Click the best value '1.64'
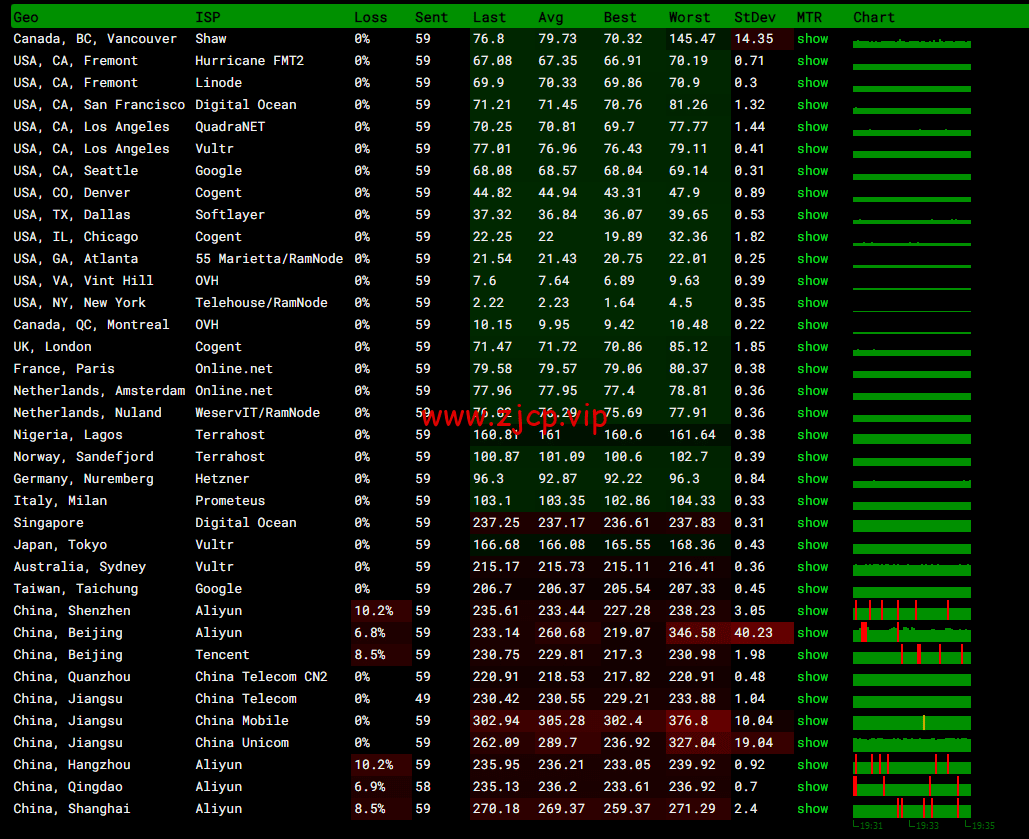1029x839 pixels. tap(620, 303)
